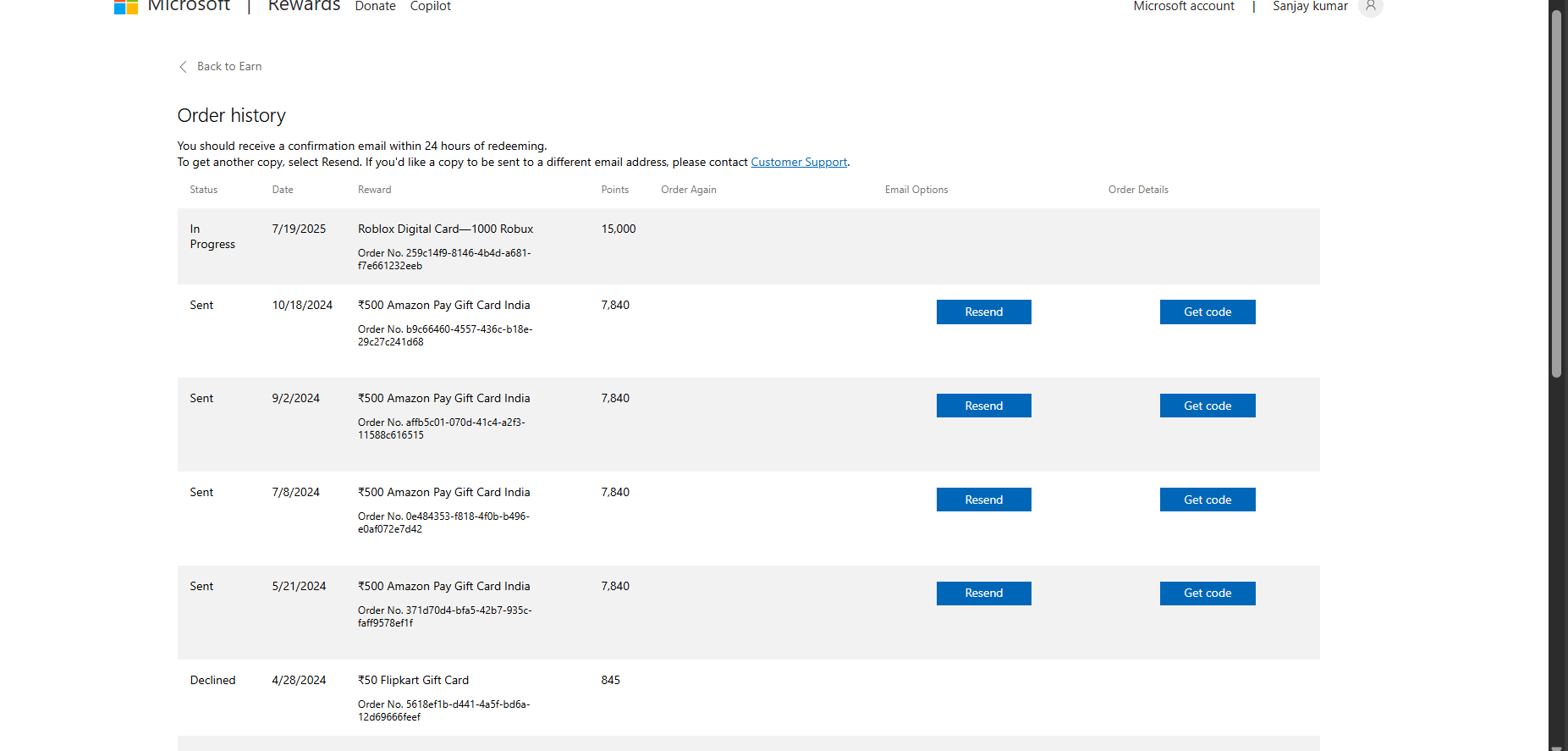
Task: Click the 4/28/2024 date cell
Action: [x=299, y=680]
